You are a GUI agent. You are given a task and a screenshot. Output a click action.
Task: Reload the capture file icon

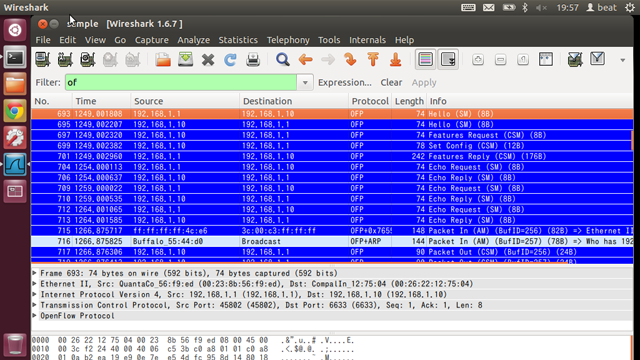click(231, 60)
